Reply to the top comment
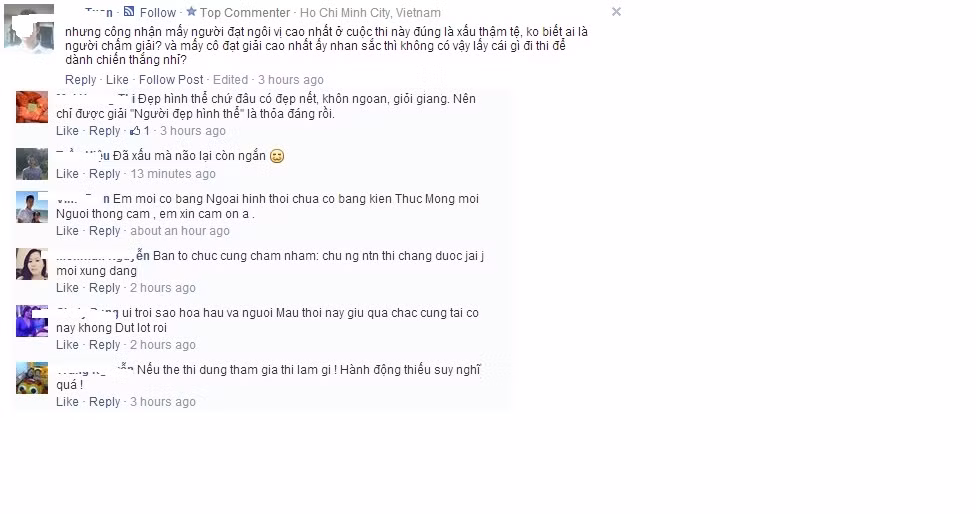 point(80,80)
